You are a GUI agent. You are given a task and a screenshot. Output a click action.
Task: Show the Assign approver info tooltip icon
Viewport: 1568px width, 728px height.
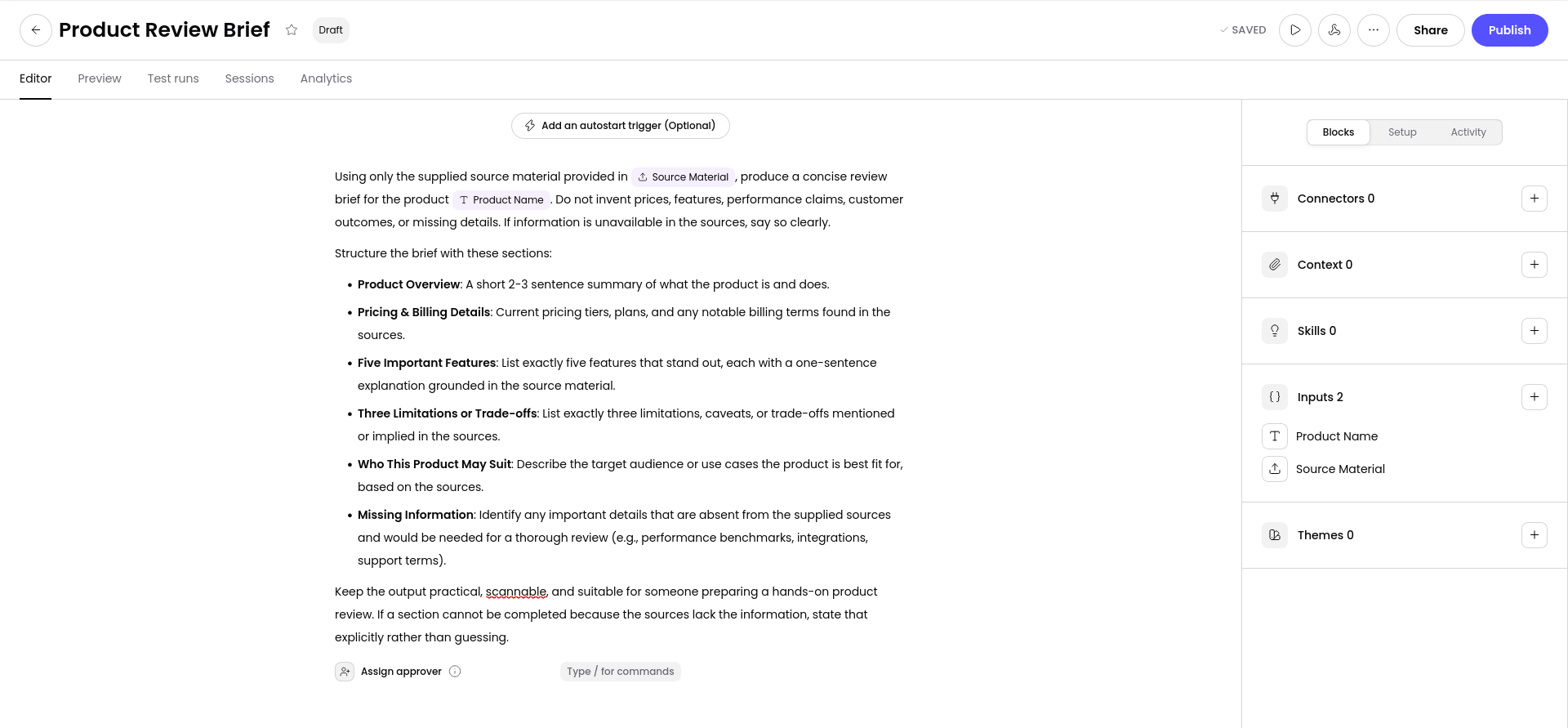(455, 672)
